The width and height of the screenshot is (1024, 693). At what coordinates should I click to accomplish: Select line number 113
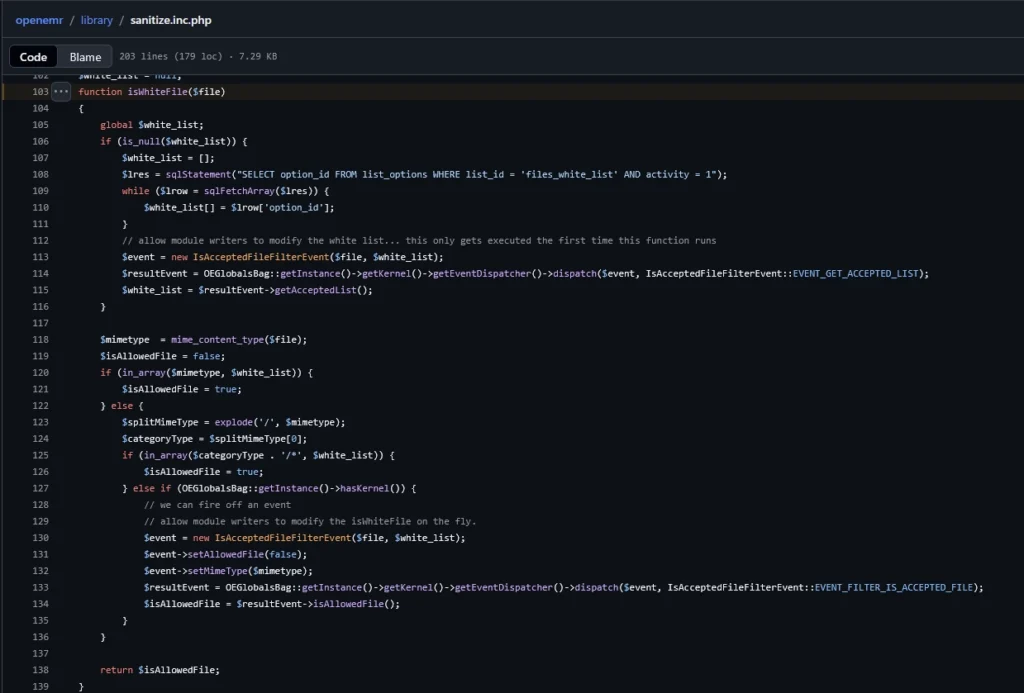[40, 257]
